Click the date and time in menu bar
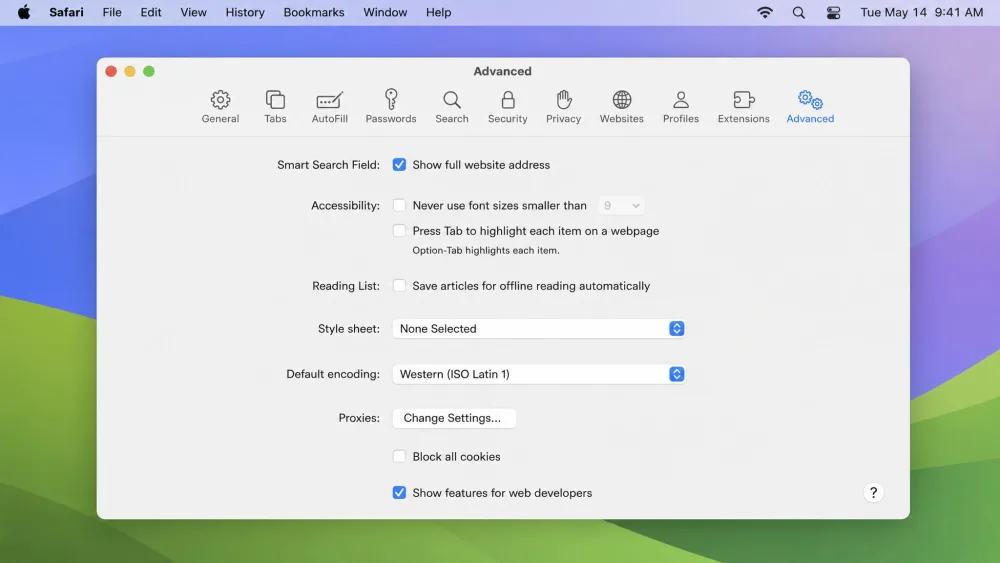Image resolution: width=1000 pixels, height=563 pixels. [922, 12]
